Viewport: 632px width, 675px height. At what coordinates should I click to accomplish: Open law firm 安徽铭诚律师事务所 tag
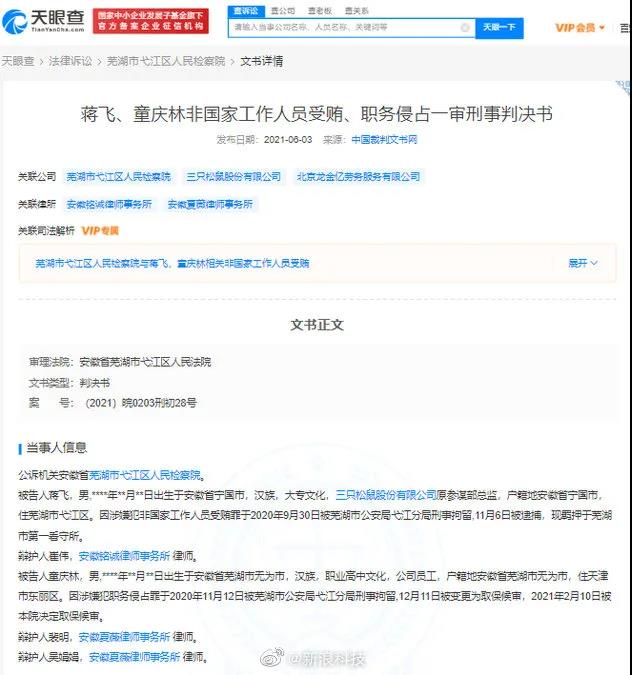point(109,204)
